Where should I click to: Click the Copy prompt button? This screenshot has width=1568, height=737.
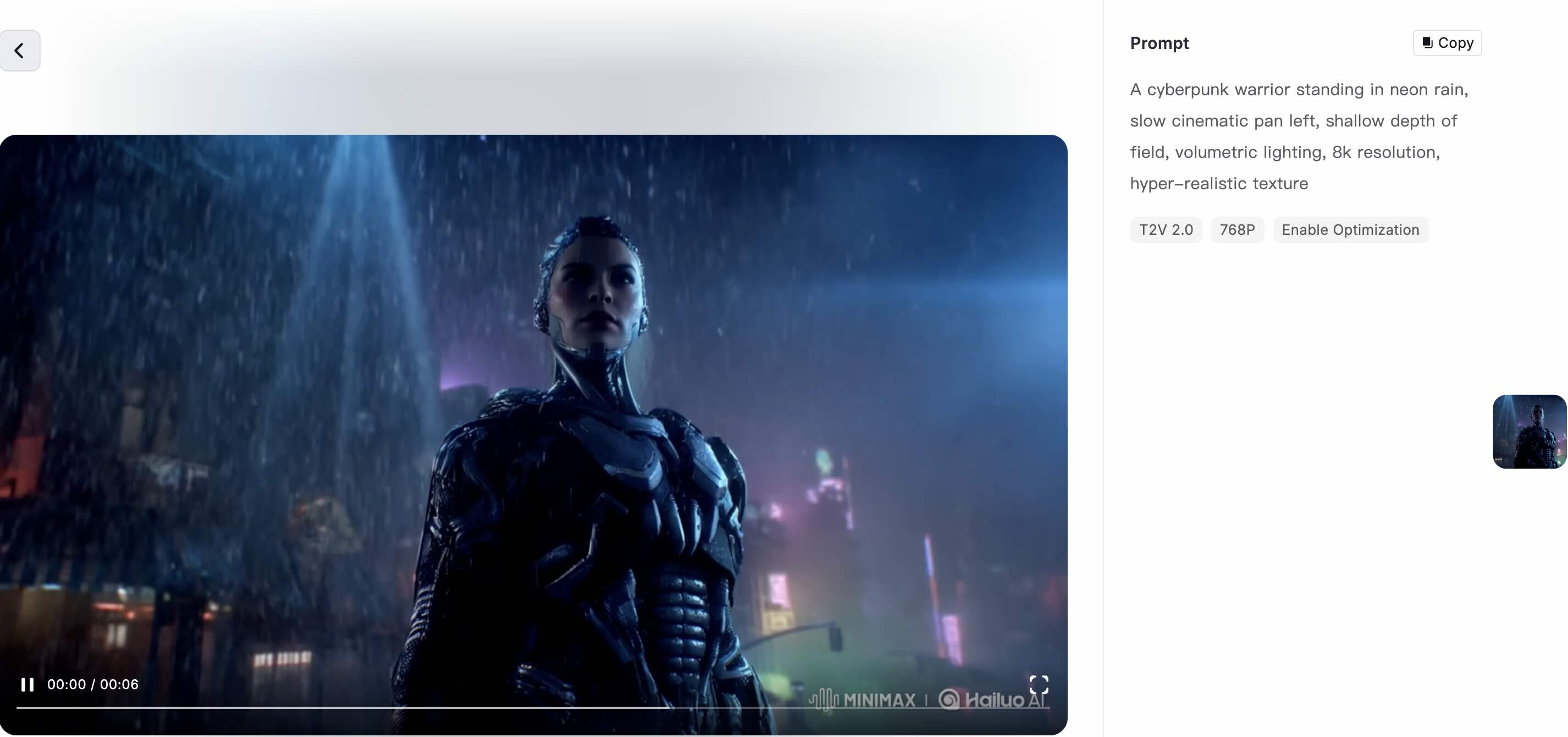click(1447, 43)
